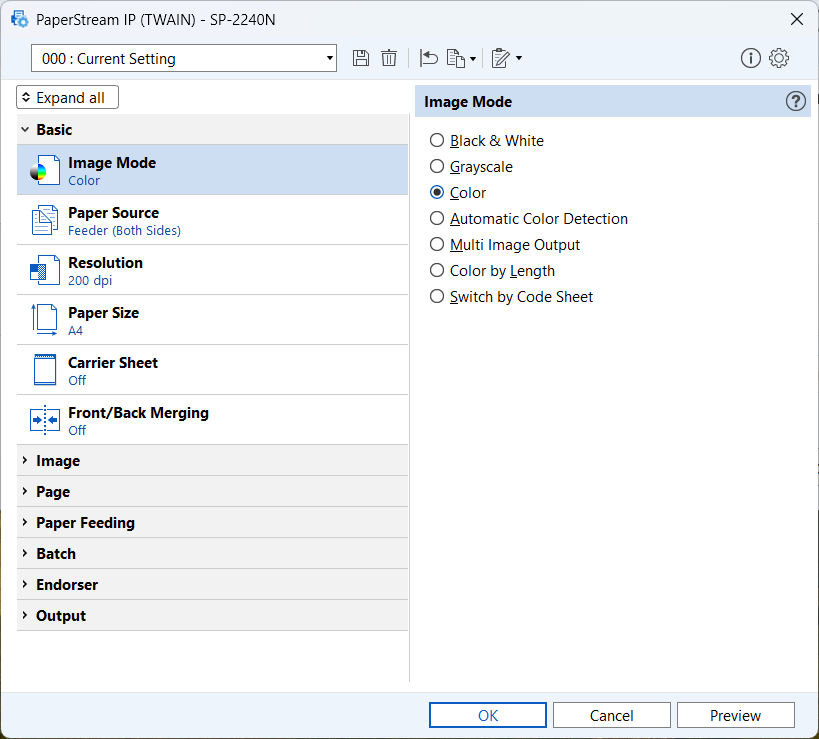Select the Paper Source setting item

point(212,221)
